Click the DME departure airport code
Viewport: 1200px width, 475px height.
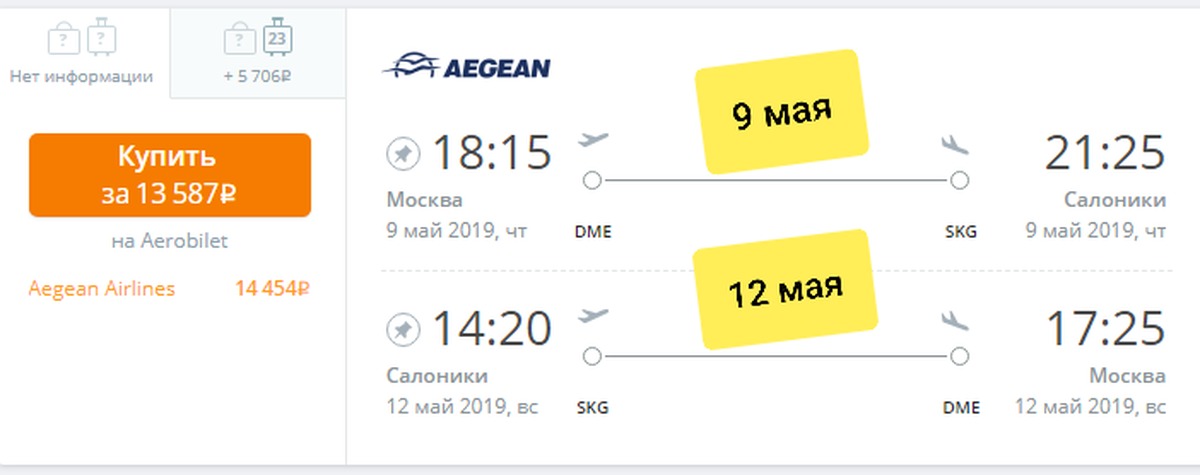(593, 232)
